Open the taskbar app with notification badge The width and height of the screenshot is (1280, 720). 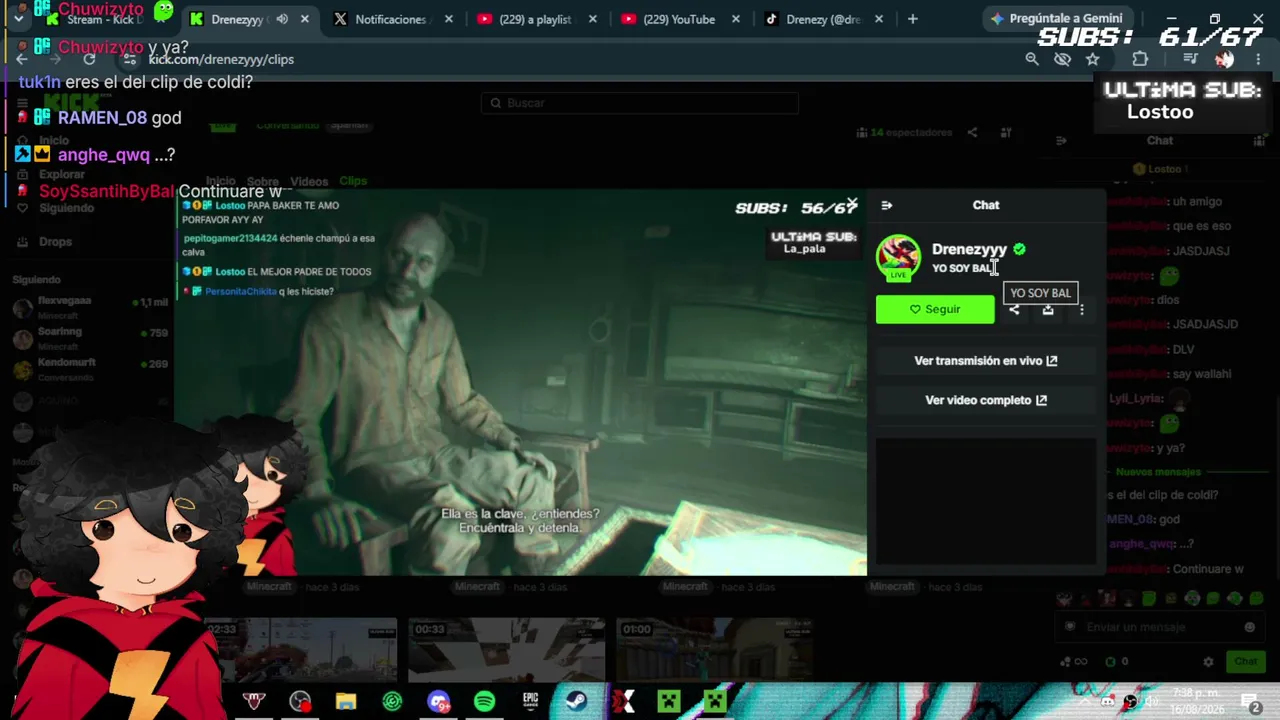click(x=438, y=702)
